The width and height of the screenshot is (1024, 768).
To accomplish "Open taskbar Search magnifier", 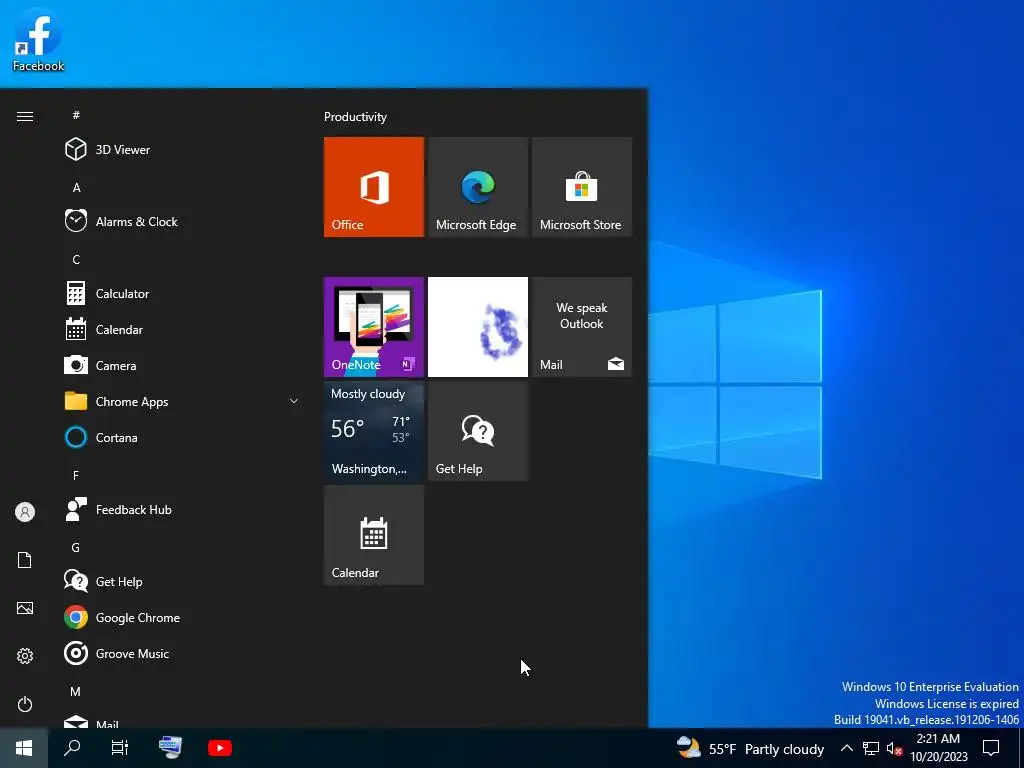I will [x=72, y=748].
